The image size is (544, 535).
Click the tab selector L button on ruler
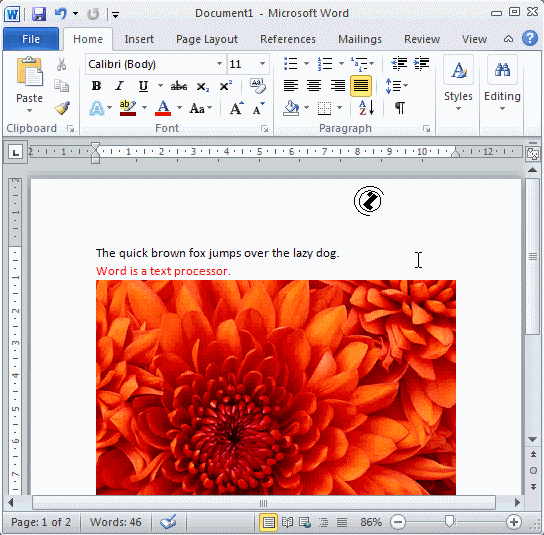pyautogui.click(x=16, y=152)
